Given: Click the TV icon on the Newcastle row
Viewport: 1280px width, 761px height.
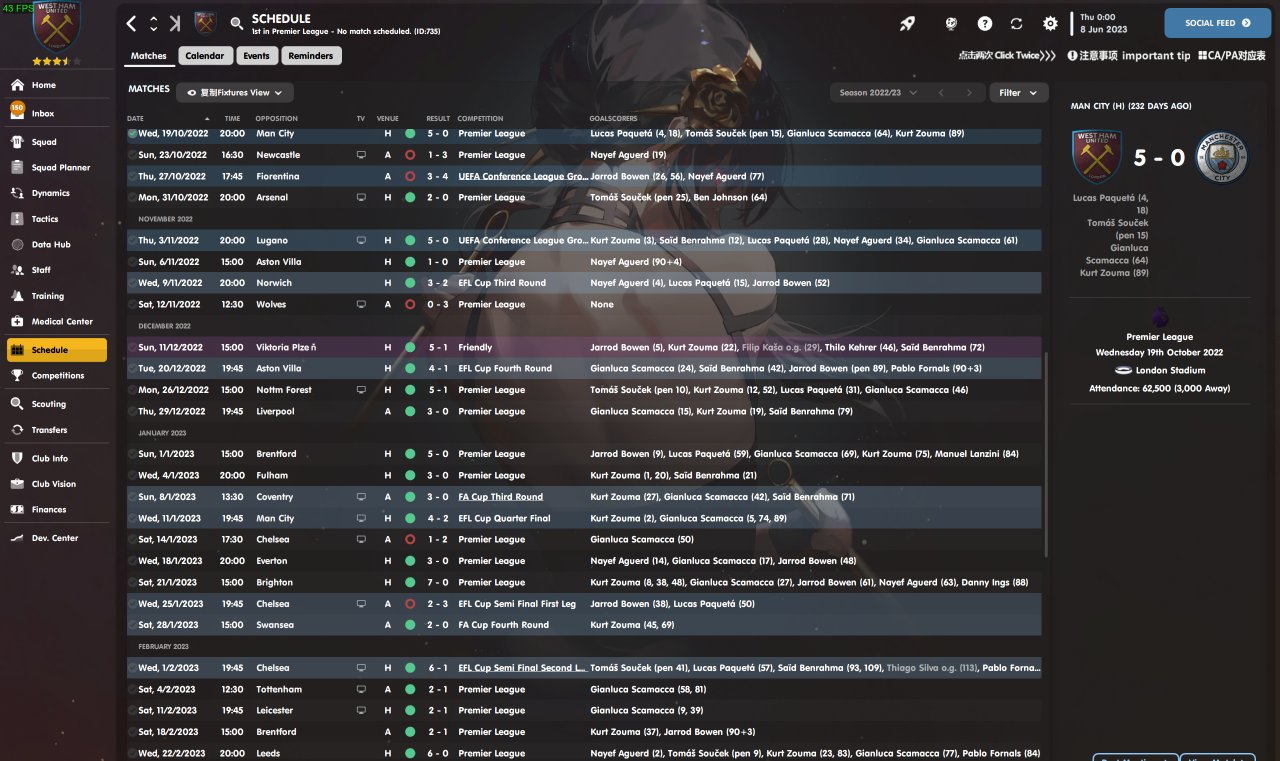Looking at the screenshot, I should tap(361, 155).
